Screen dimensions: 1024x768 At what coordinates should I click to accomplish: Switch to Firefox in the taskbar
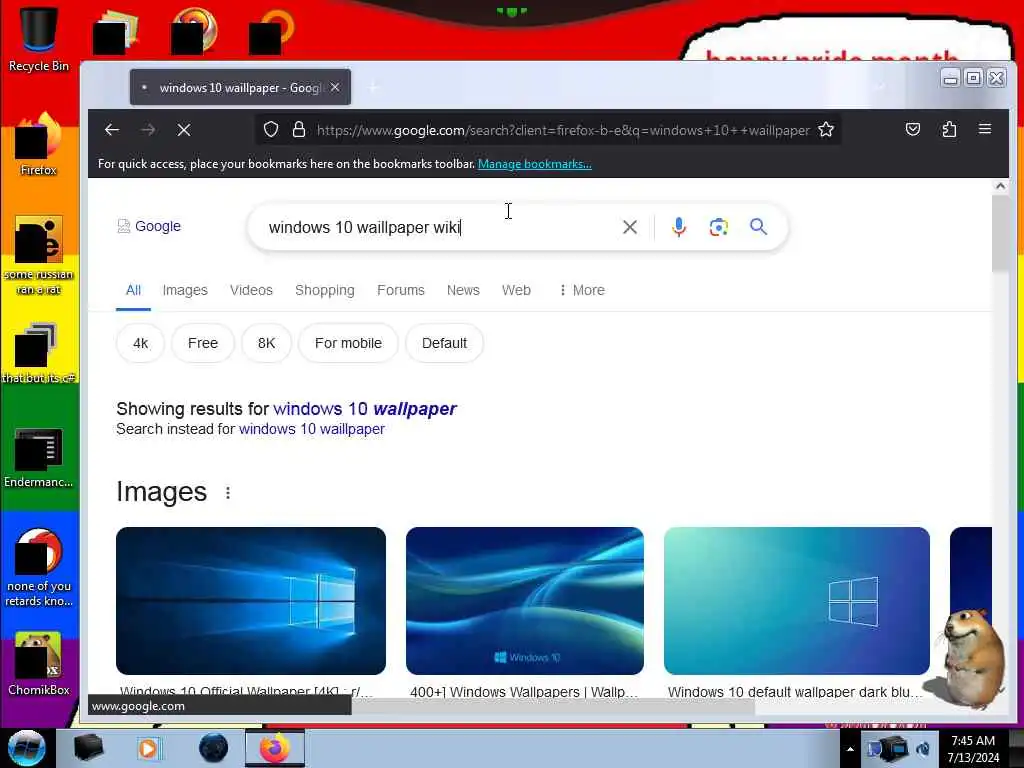(275, 748)
